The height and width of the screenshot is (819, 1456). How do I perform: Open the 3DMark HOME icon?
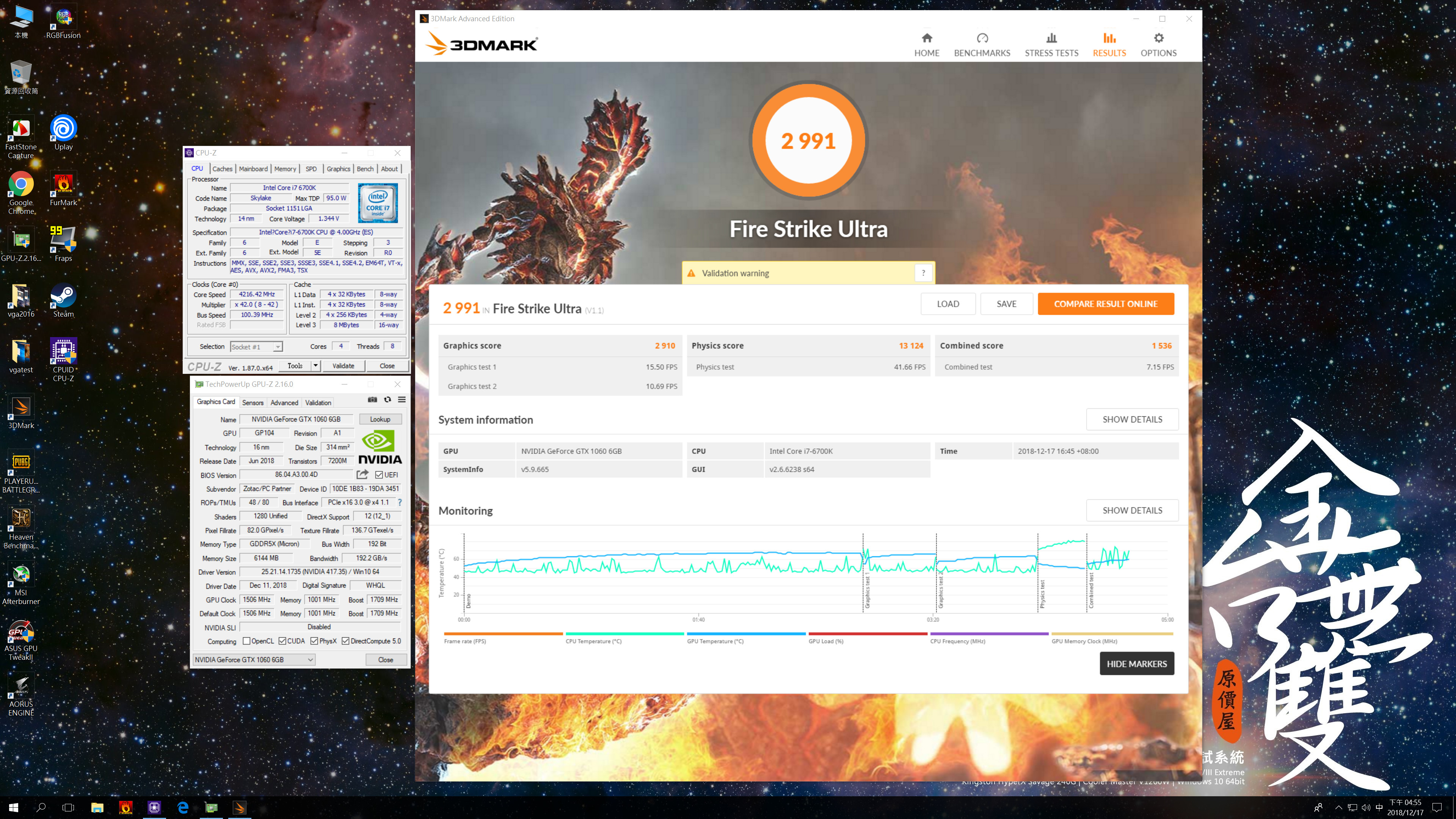click(x=926, y=38)
